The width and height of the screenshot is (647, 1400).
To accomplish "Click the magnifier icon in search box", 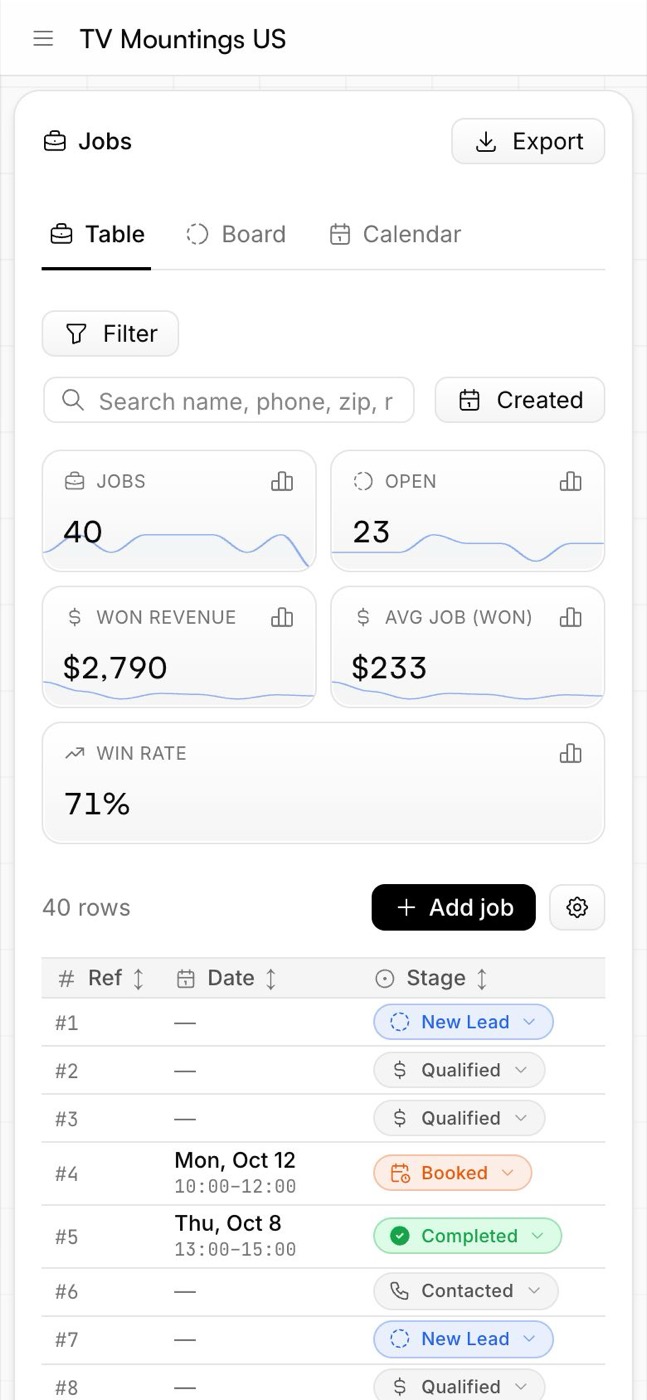I will (72, 400).
